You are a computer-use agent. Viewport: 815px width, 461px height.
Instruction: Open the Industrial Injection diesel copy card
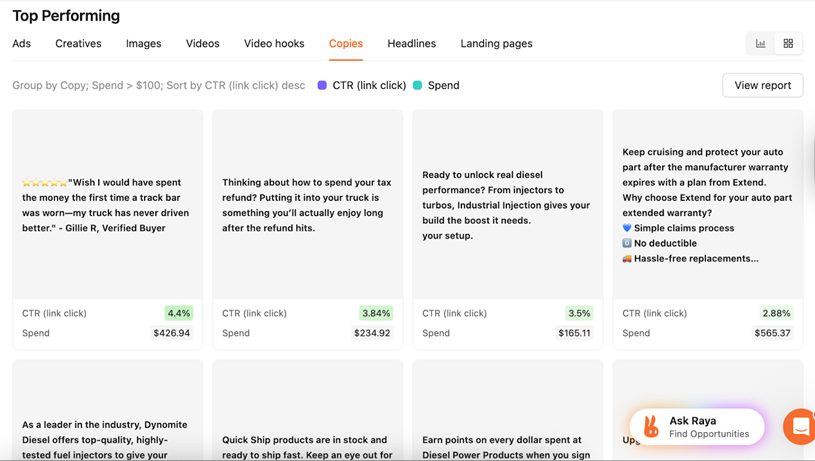[508, 230]
